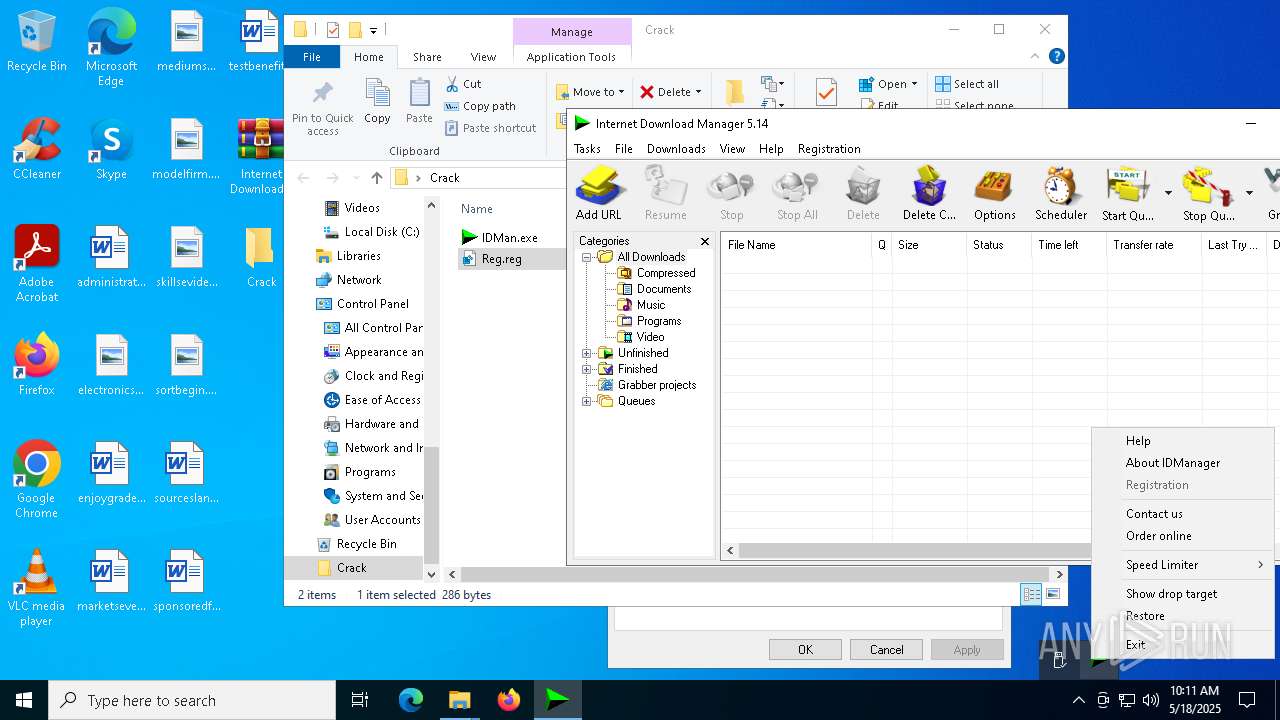The width and height of the screenshot is (1280, 720).
Task: Click the Start Queue toolbar icon
Action: pyautogui.click(x=1128, y=194)
